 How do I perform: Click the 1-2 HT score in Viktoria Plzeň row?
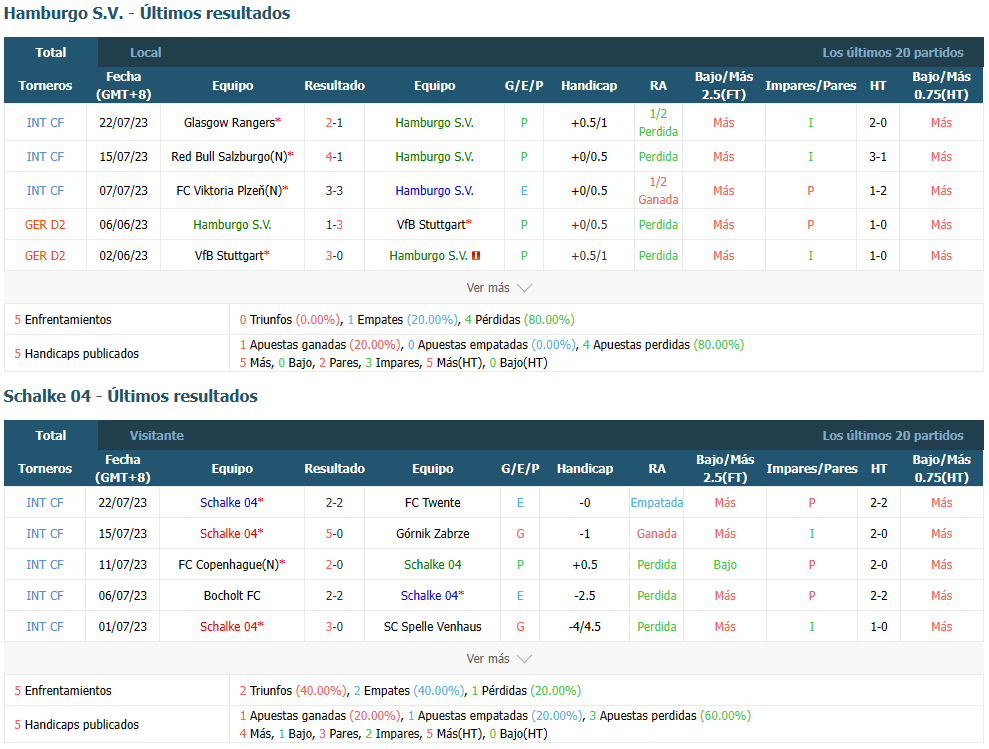tap(878, 191)
